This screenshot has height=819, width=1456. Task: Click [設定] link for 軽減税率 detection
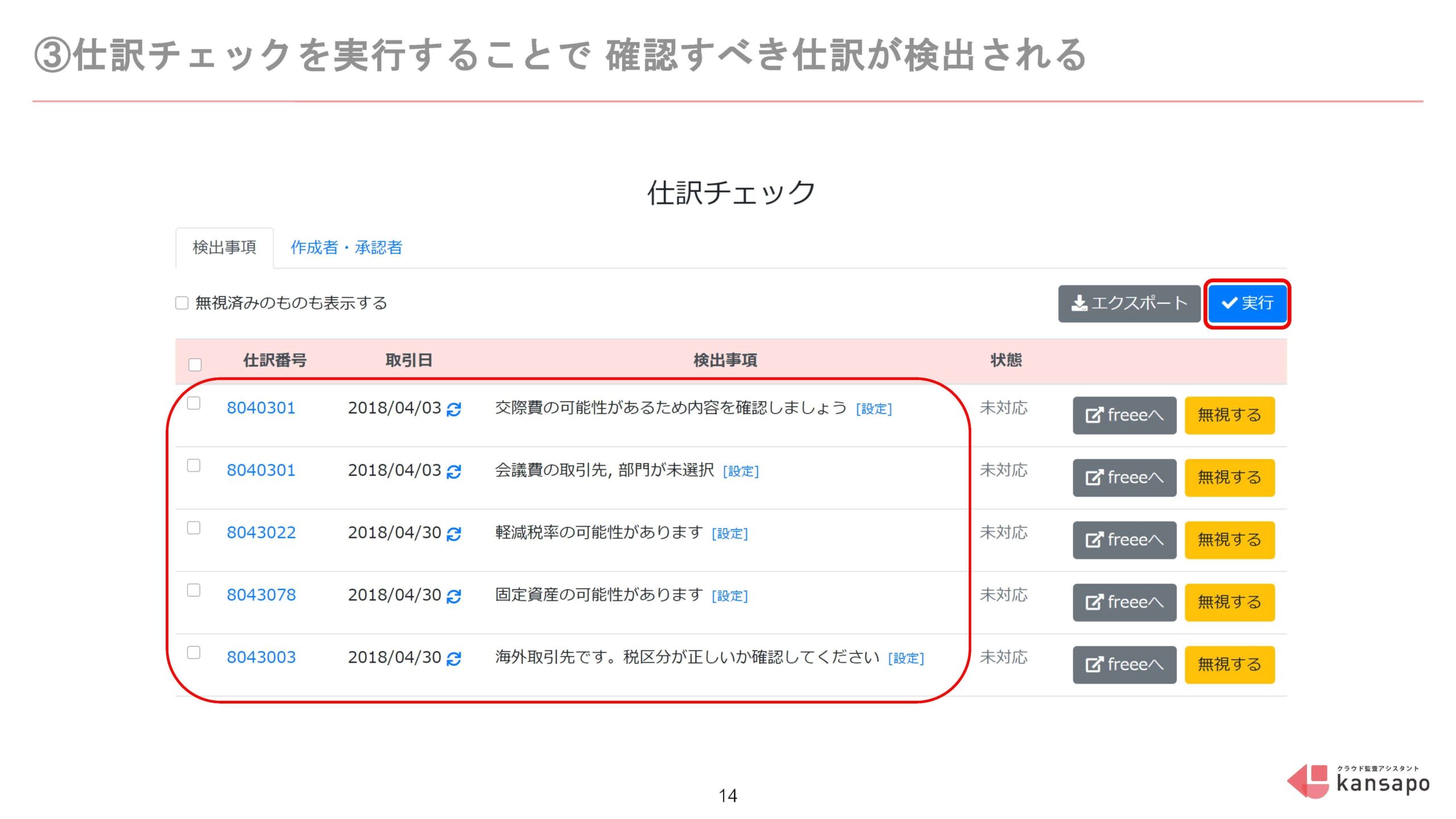click(730, 533)
